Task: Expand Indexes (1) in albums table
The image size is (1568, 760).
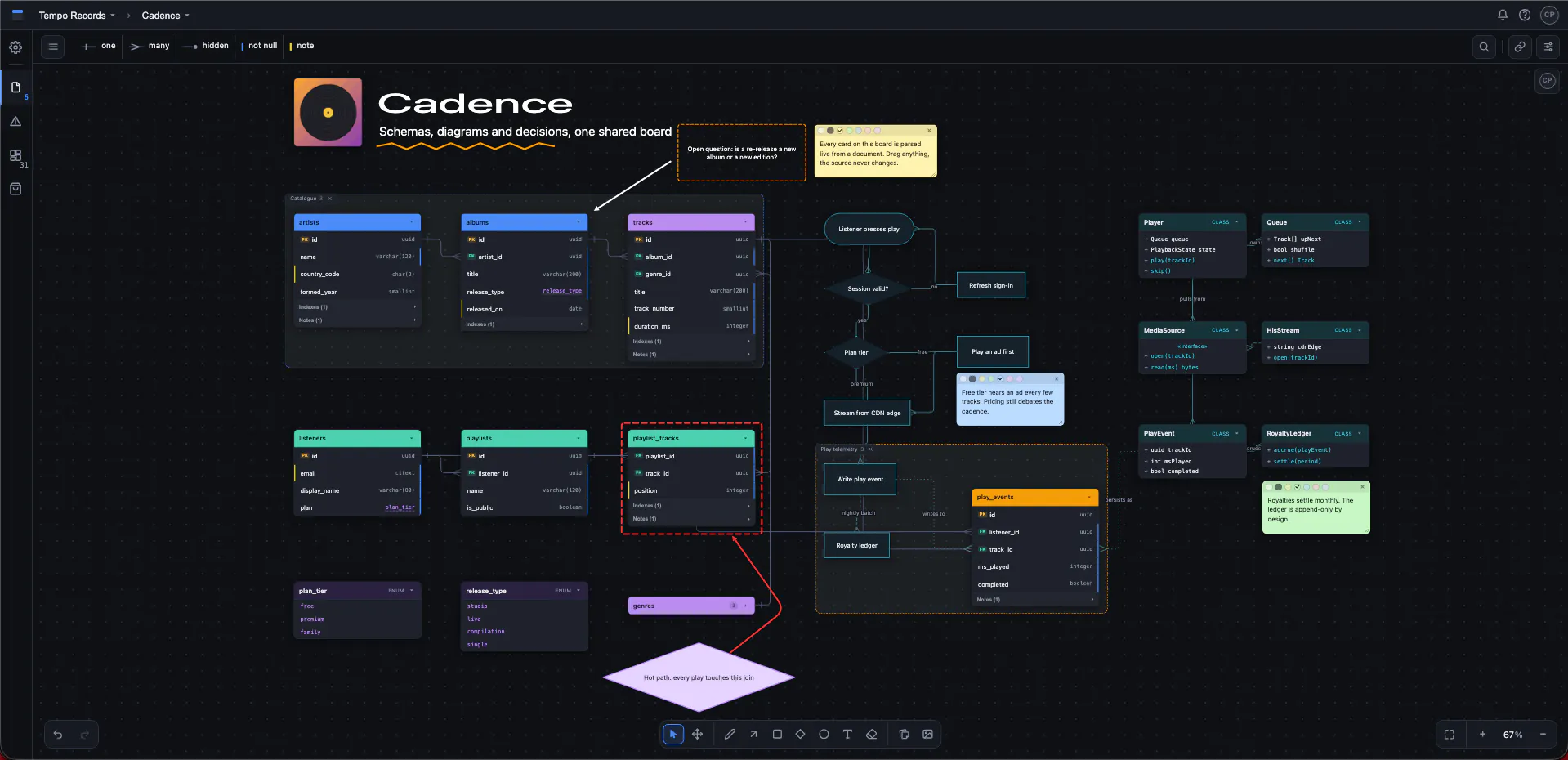Action: click(x=525, y=324)
